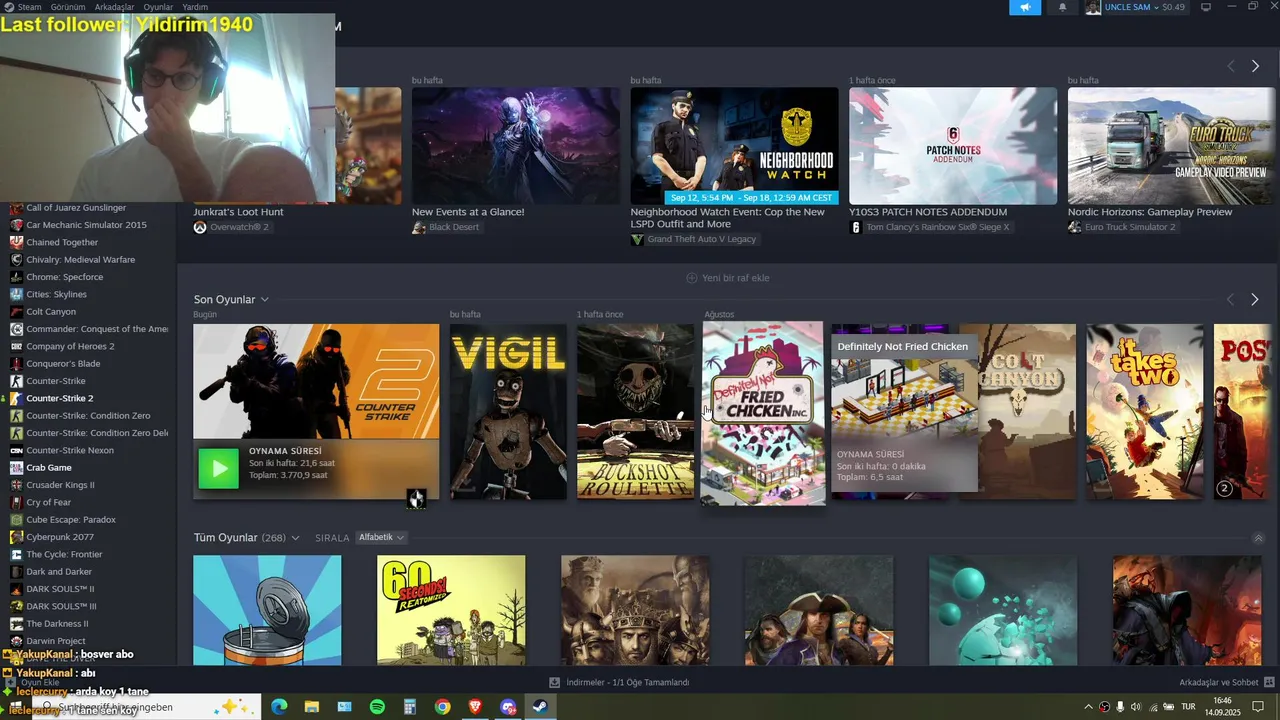Viewport: 1280px width, 720px height.
Task: Click the Euro Truck Simulator 2 label
Action: coord(1121,227)
